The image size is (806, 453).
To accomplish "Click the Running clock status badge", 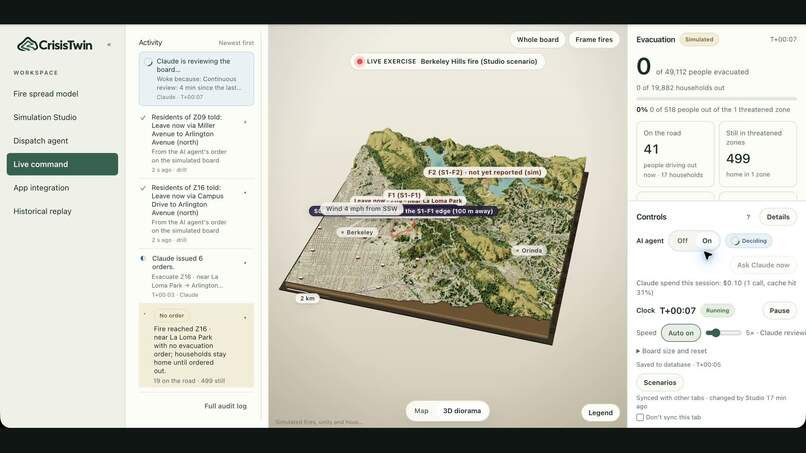I will 717,311.
